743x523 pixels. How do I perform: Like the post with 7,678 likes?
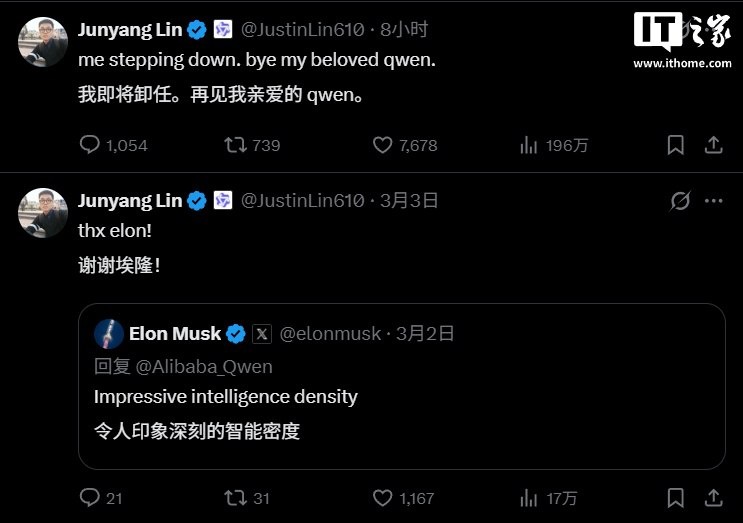tap(382, 145)
